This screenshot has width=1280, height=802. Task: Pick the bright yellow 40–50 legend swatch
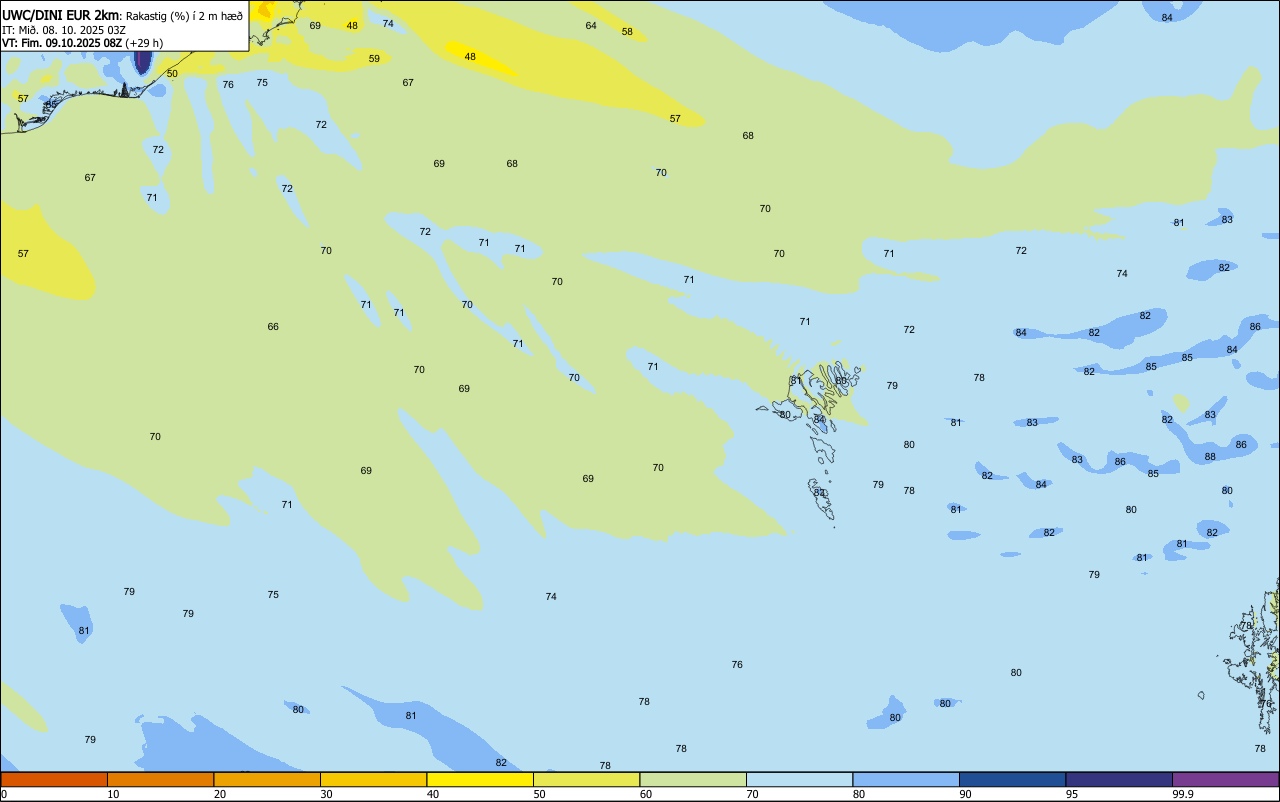click(480, 779)
